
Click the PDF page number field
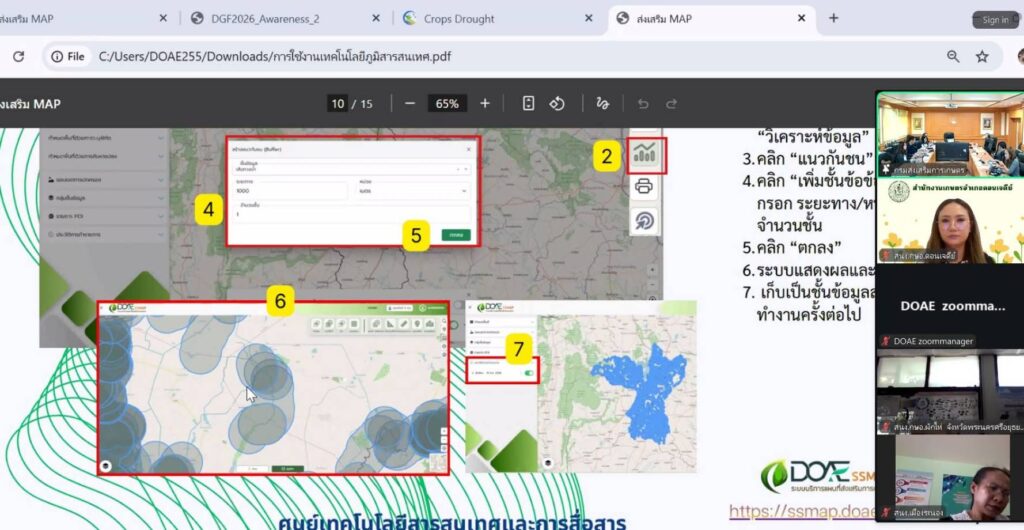coord(338,103)
